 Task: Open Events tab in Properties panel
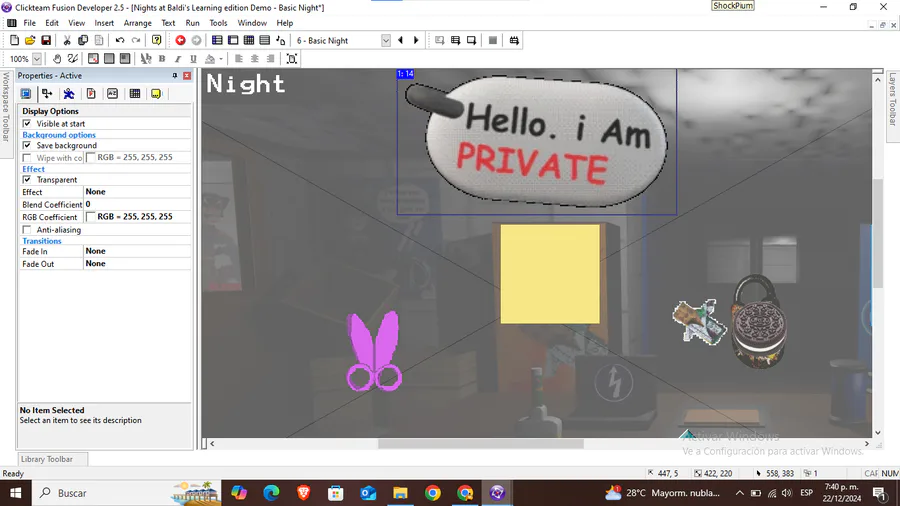pyautogui.click(x=135, y=94)
